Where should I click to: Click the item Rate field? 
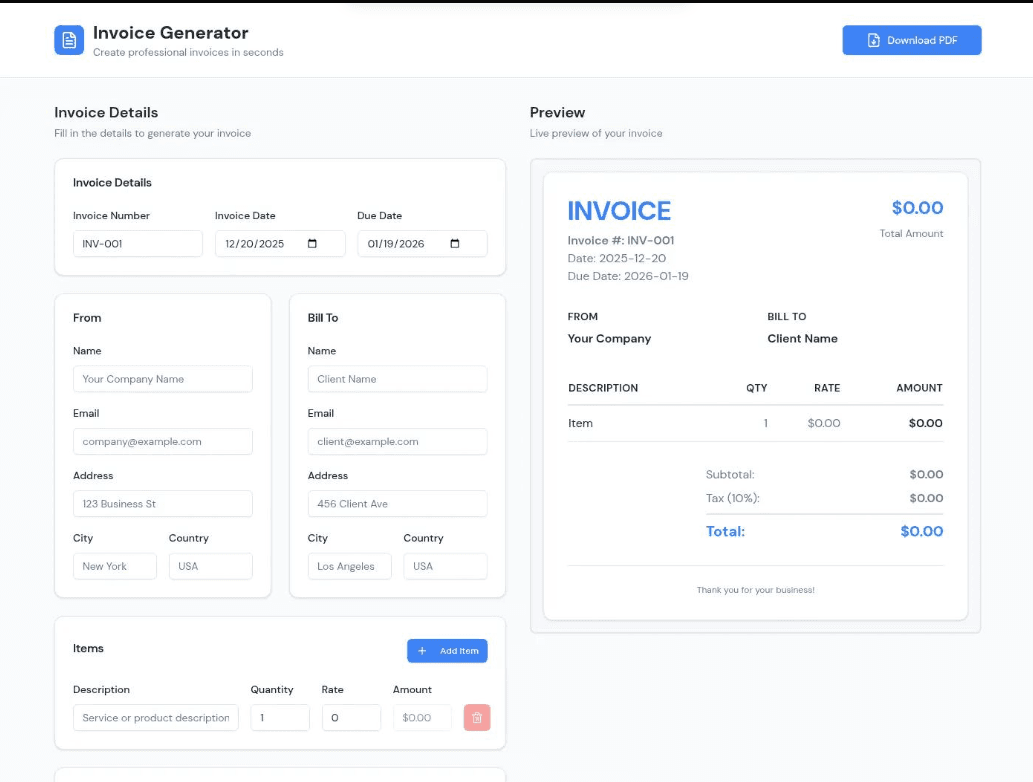351,717
